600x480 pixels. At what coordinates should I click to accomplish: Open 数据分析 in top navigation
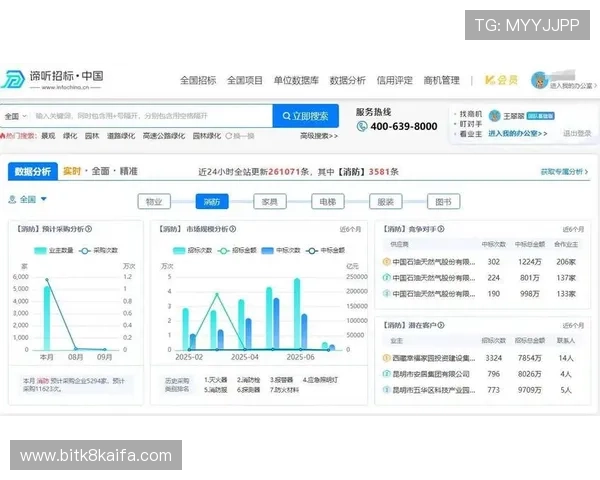click(347, 80)
